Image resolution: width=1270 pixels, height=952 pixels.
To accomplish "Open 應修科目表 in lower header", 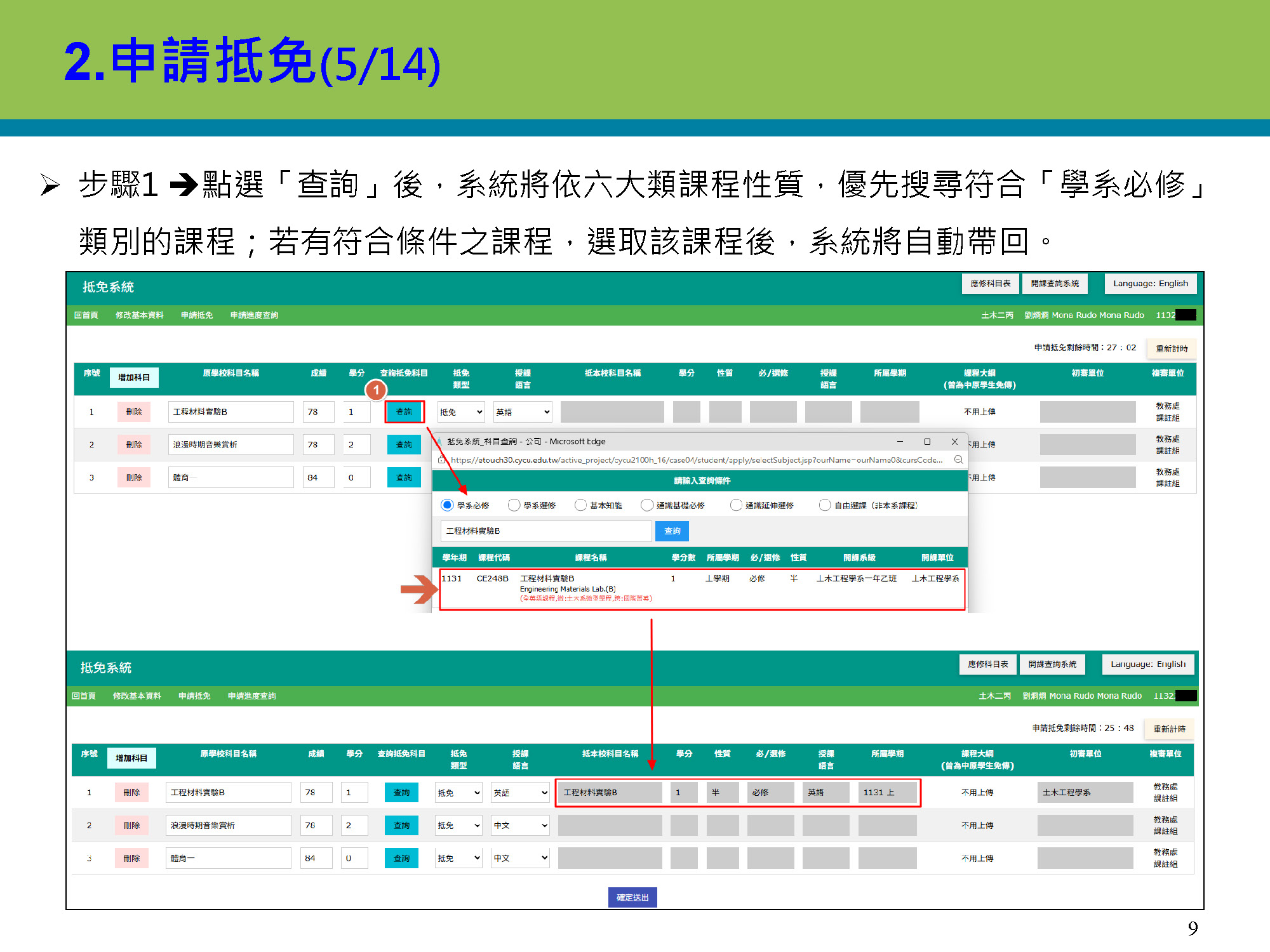I will (x=987, y=664).
